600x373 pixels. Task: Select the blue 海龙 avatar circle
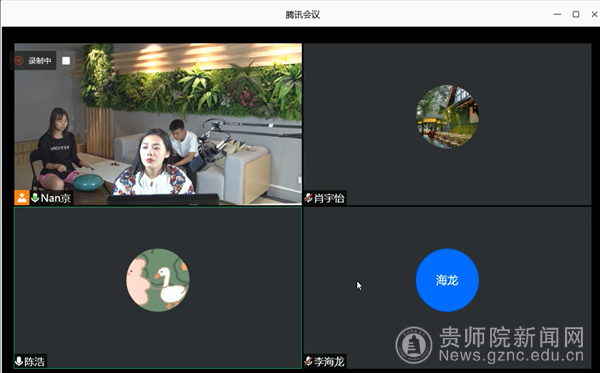tap(447, 280)
